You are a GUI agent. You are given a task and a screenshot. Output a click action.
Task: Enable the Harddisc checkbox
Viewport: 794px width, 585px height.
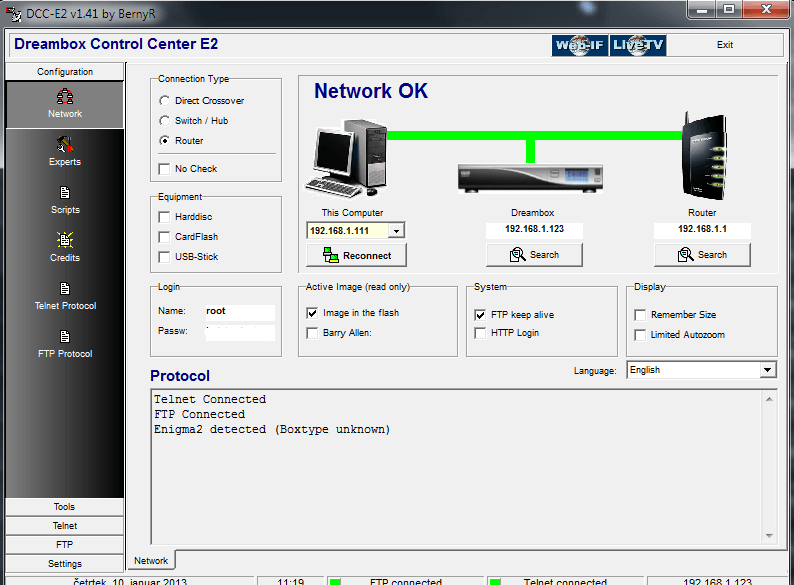coord(165,217)
